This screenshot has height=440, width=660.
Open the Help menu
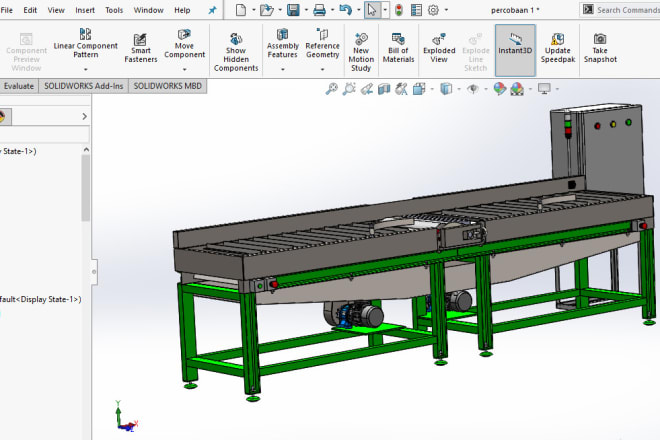click(x=182, y=10)
